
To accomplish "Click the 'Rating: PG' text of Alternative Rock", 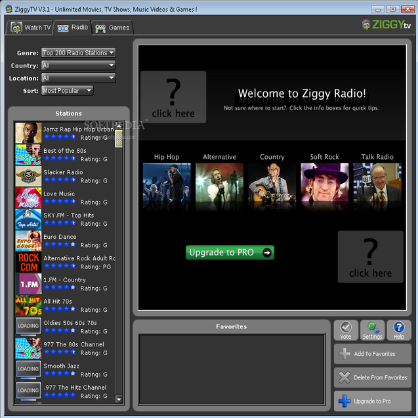I will tap(96, 267).
